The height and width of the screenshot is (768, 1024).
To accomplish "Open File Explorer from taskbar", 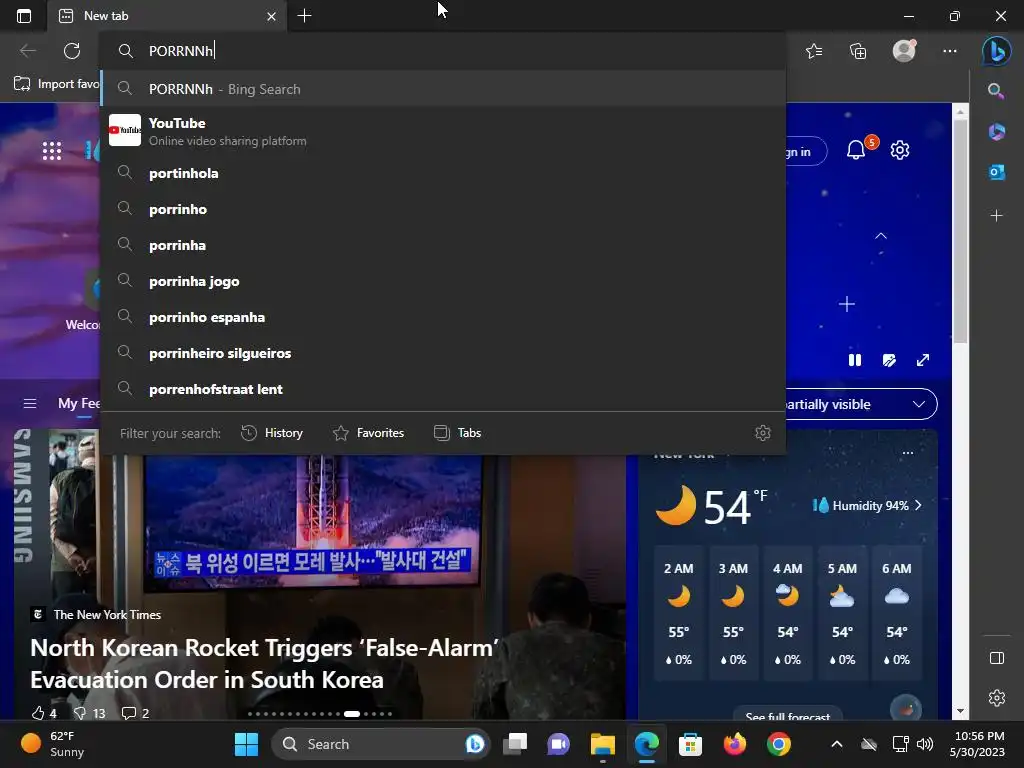I will click(603, 744).
